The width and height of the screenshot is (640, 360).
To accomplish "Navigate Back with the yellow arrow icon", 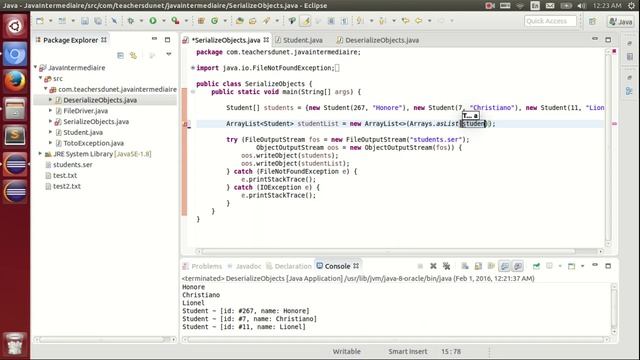I will pos(418,21).
